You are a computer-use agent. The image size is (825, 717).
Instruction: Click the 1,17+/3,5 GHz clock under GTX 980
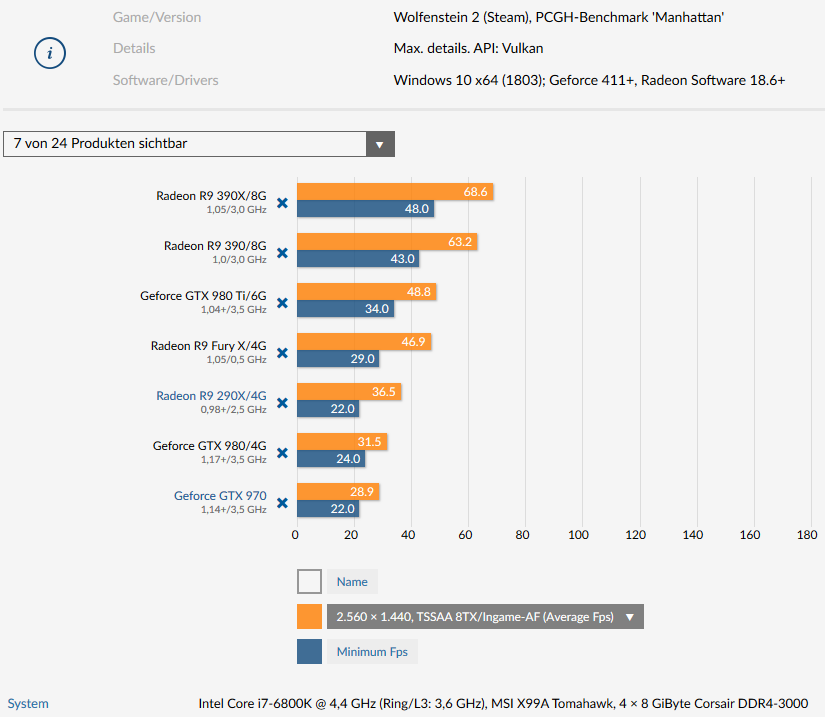pos(234,459)
